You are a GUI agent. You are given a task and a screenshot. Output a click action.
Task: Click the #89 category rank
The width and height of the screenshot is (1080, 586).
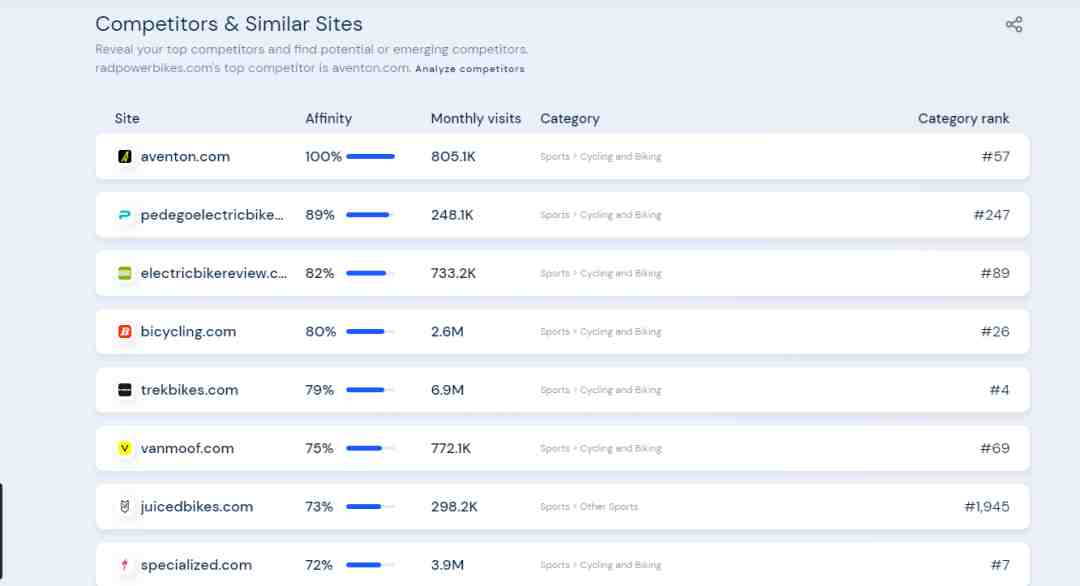pyautogui.click(x=995, y=273)
